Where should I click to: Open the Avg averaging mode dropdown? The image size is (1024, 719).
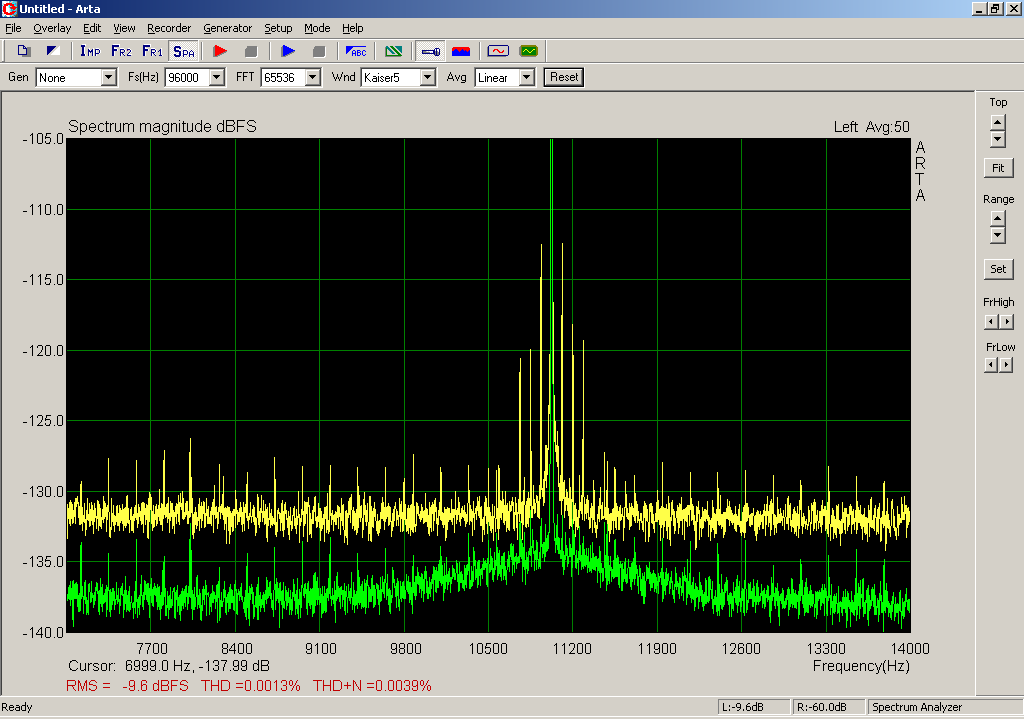pyautogui.click(x=526, y=78)
